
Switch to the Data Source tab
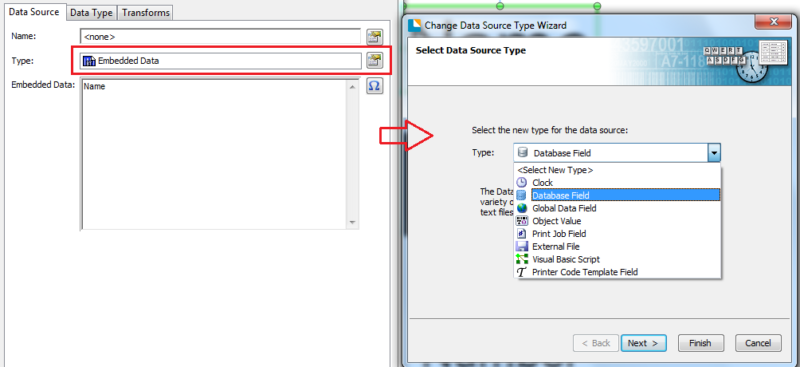34,12
